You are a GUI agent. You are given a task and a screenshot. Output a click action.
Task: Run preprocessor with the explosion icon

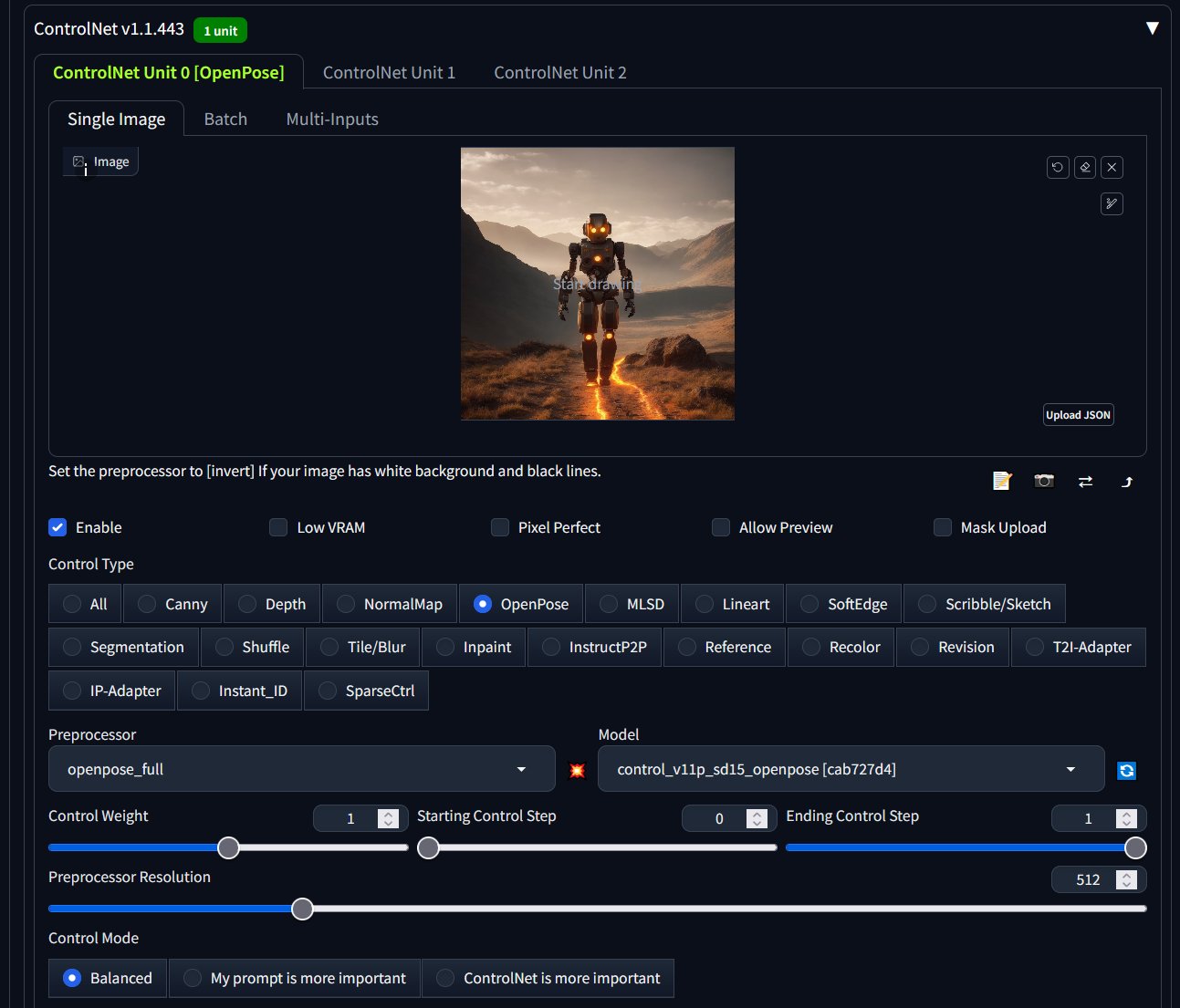tap(577, 770)
